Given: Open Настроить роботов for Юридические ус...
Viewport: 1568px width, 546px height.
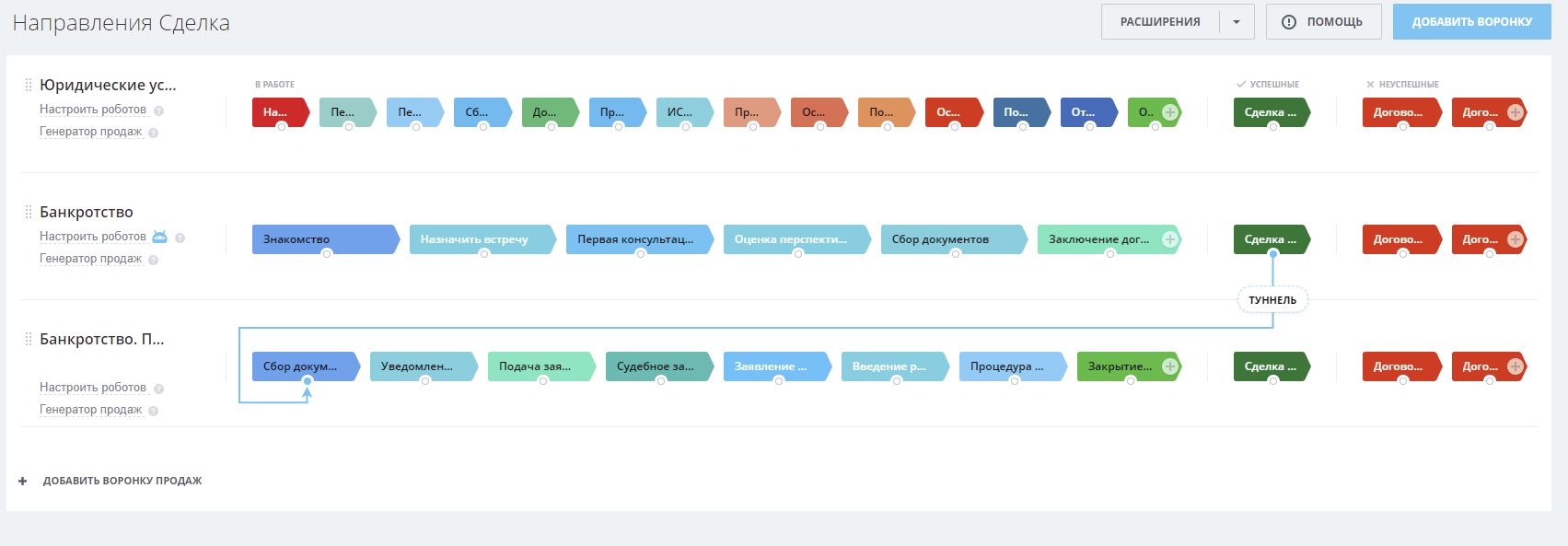Looking at the screenshot, I should click(x=93, y=110).
